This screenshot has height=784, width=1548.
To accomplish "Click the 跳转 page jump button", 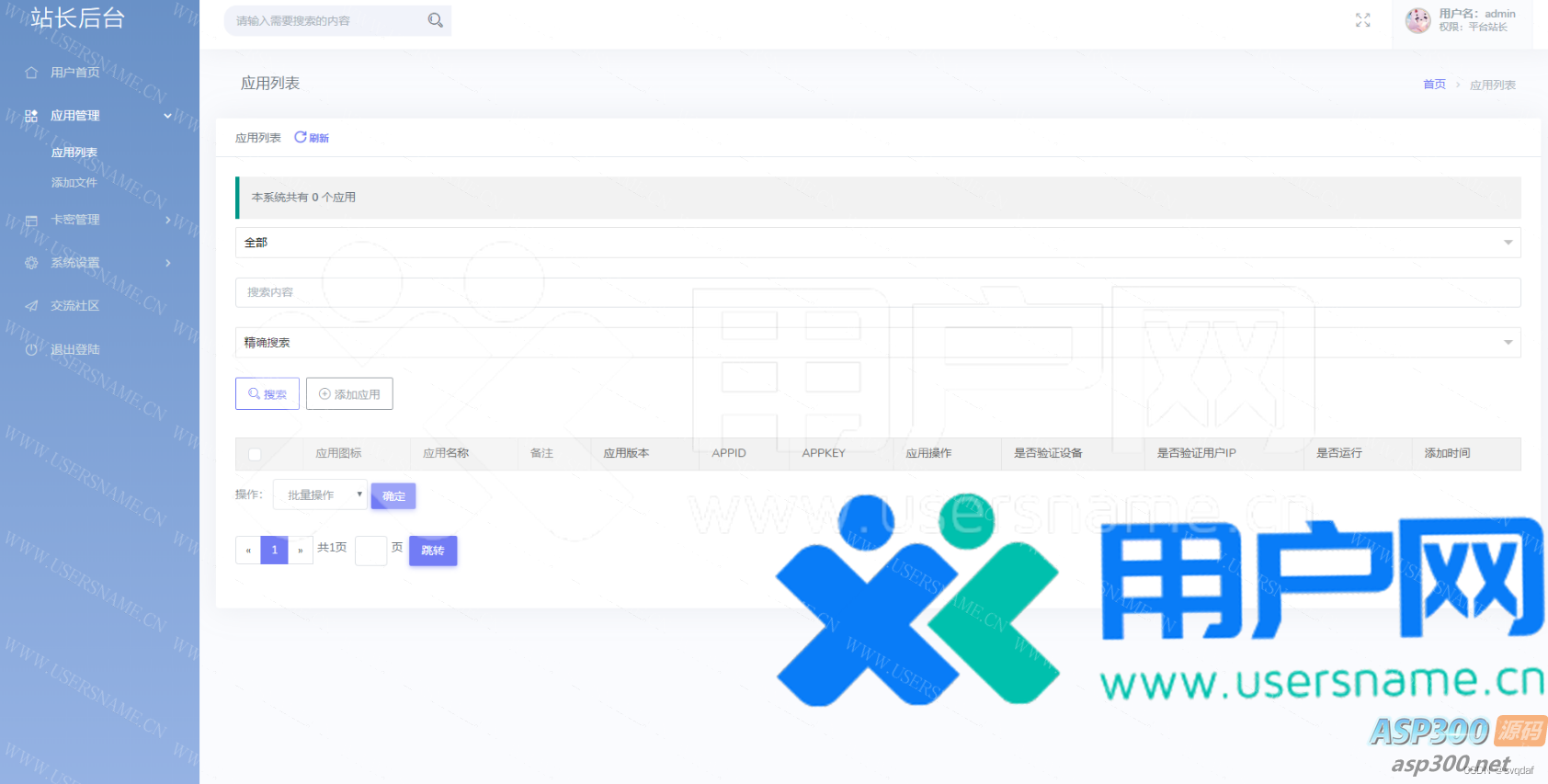I will coord(433,551).
